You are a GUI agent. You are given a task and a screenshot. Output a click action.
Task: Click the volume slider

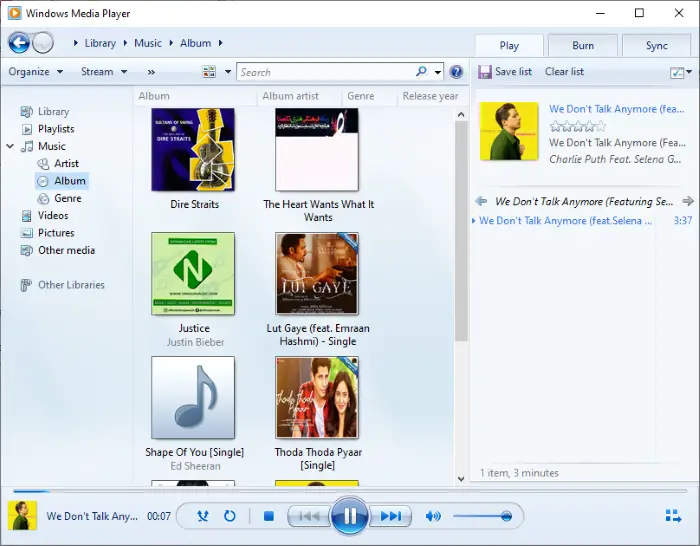click(483, 517)
